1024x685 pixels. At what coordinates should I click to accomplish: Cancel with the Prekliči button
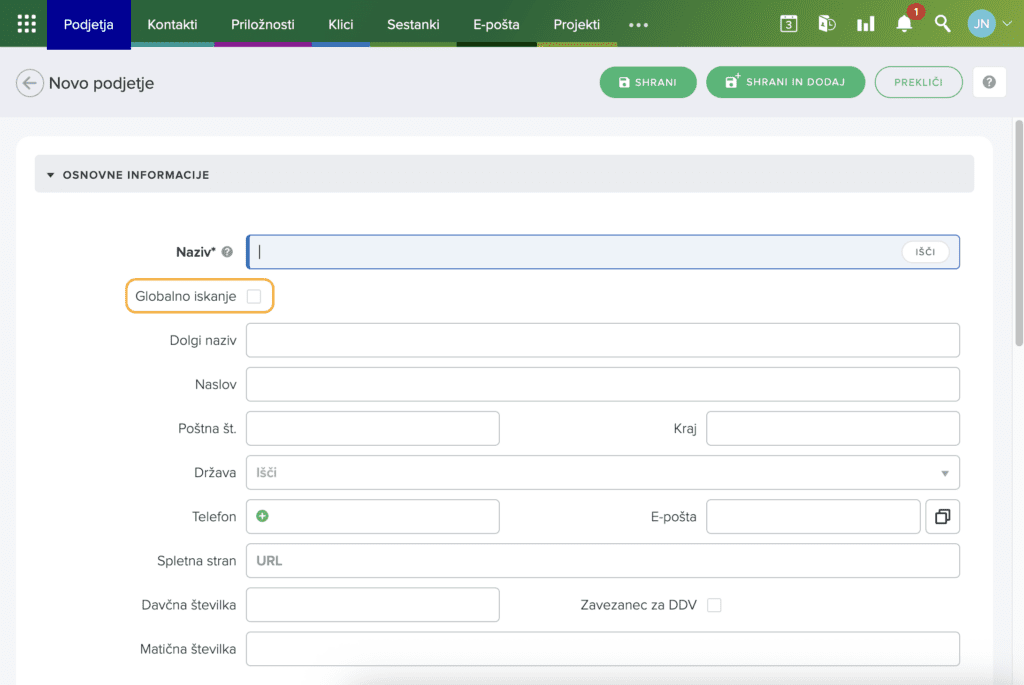[x=918, y=83]
